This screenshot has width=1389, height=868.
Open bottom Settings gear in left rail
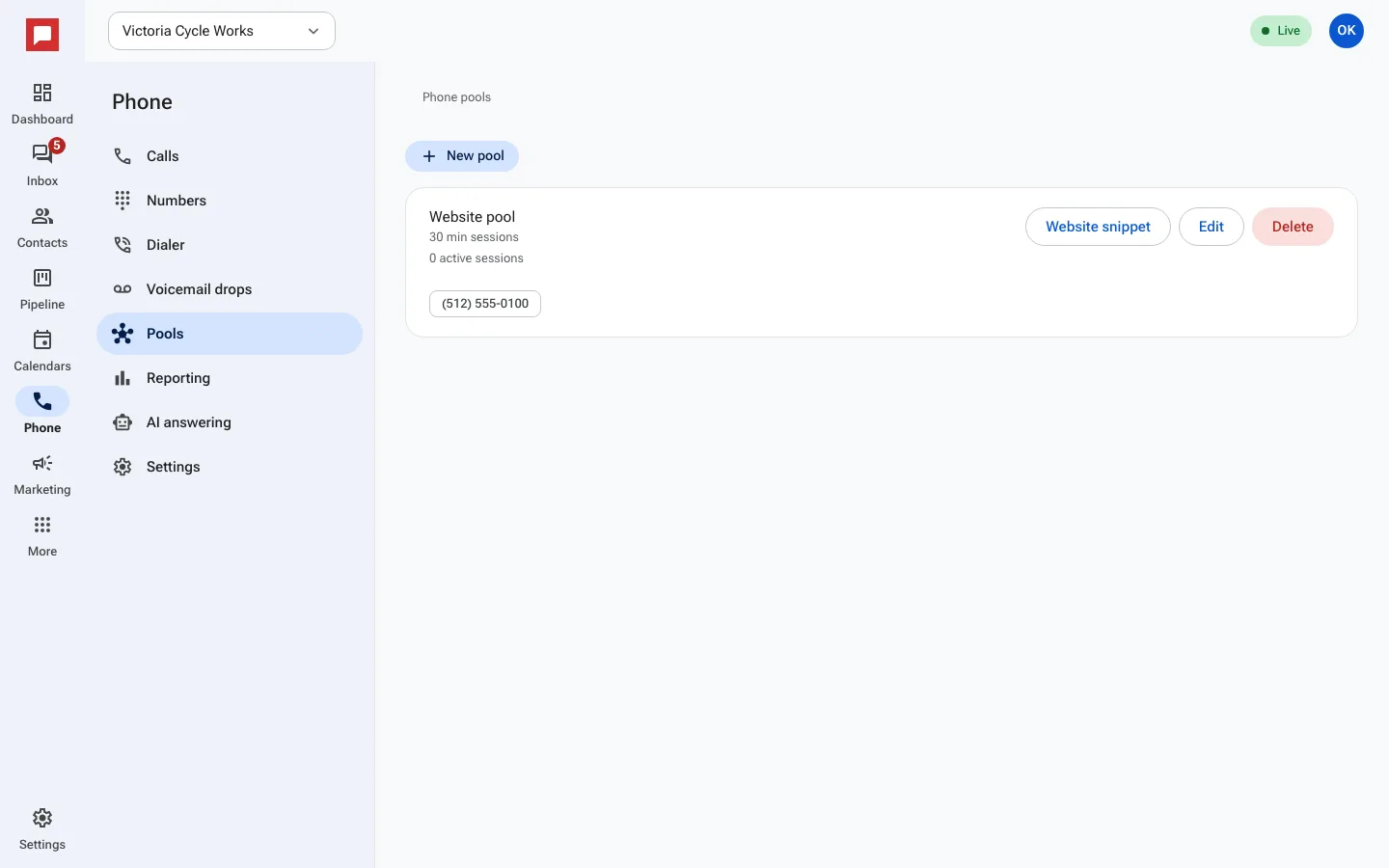(x=42, y=818)
